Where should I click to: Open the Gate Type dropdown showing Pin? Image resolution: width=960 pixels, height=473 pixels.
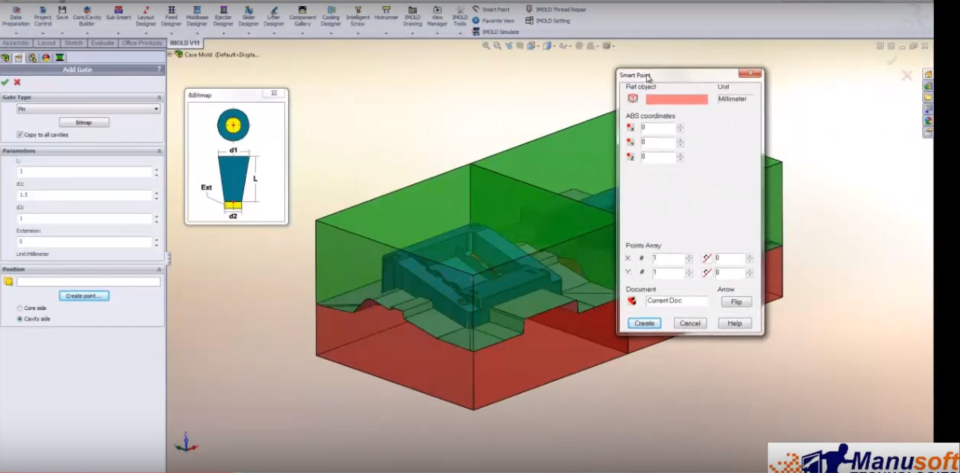click(88, 109)
